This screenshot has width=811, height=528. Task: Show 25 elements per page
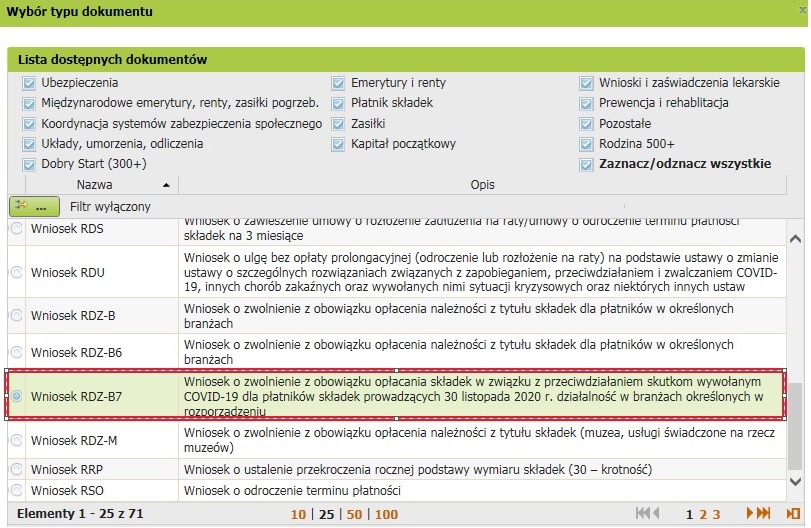[x=326, y=514]
